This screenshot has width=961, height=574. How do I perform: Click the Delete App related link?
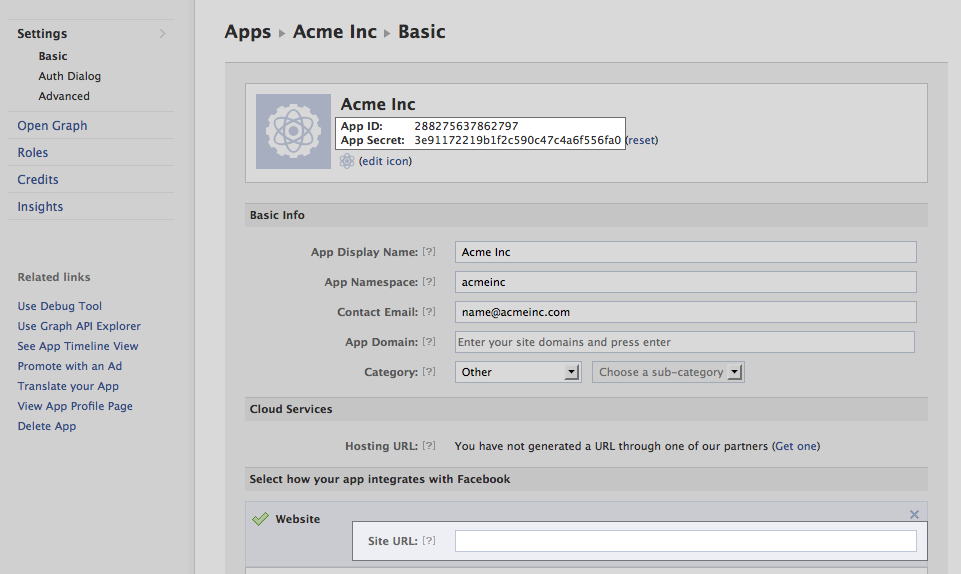coord(47,426)
